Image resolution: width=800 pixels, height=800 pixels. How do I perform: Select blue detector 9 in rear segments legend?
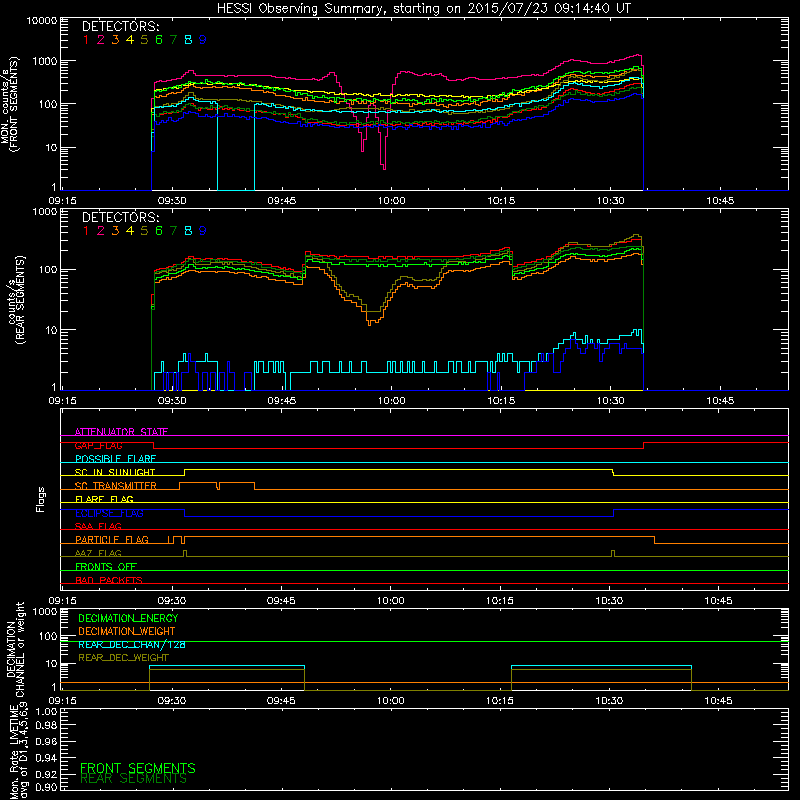(x=203, y=231)
